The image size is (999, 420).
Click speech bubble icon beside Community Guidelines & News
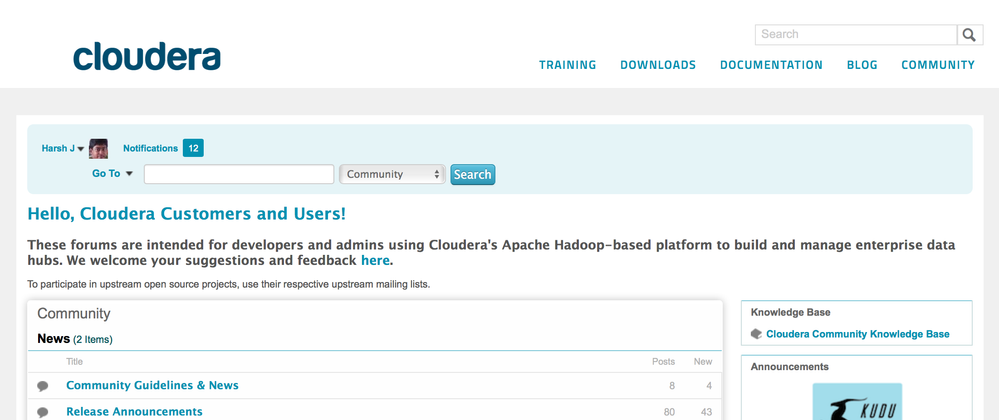point(43,386)
